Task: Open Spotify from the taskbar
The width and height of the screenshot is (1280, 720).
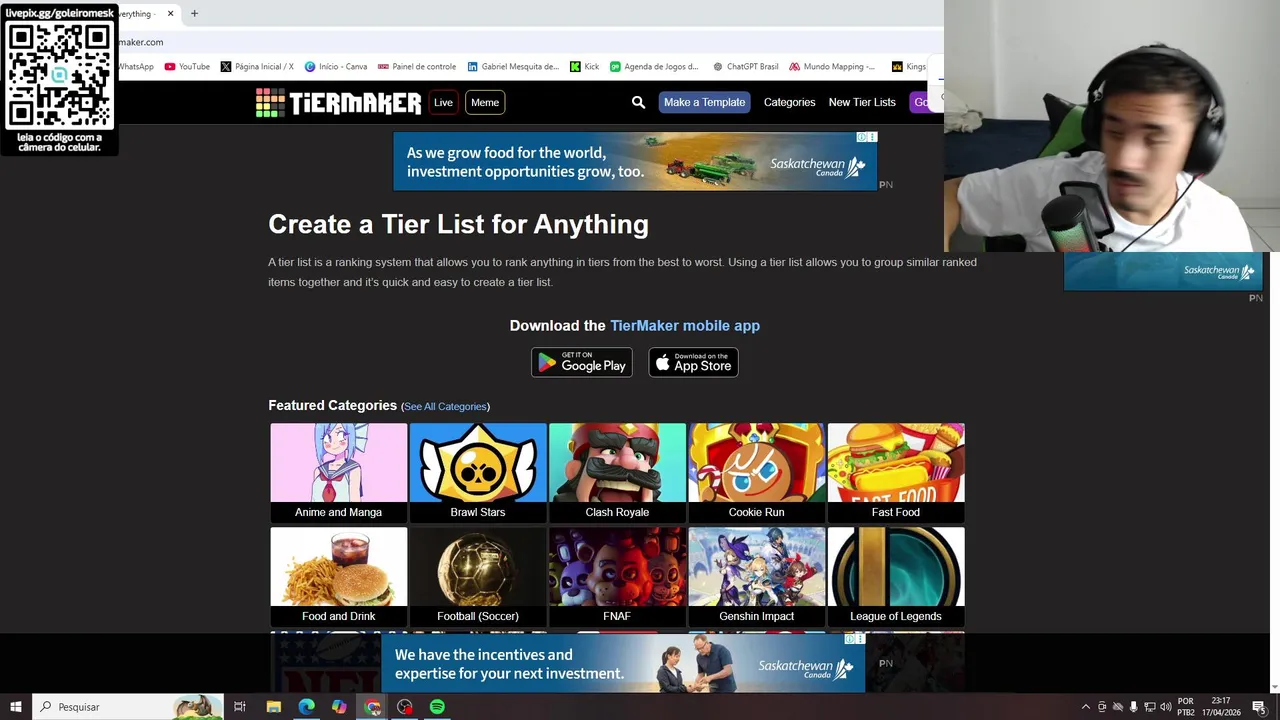Action: (x=437, y=707)
